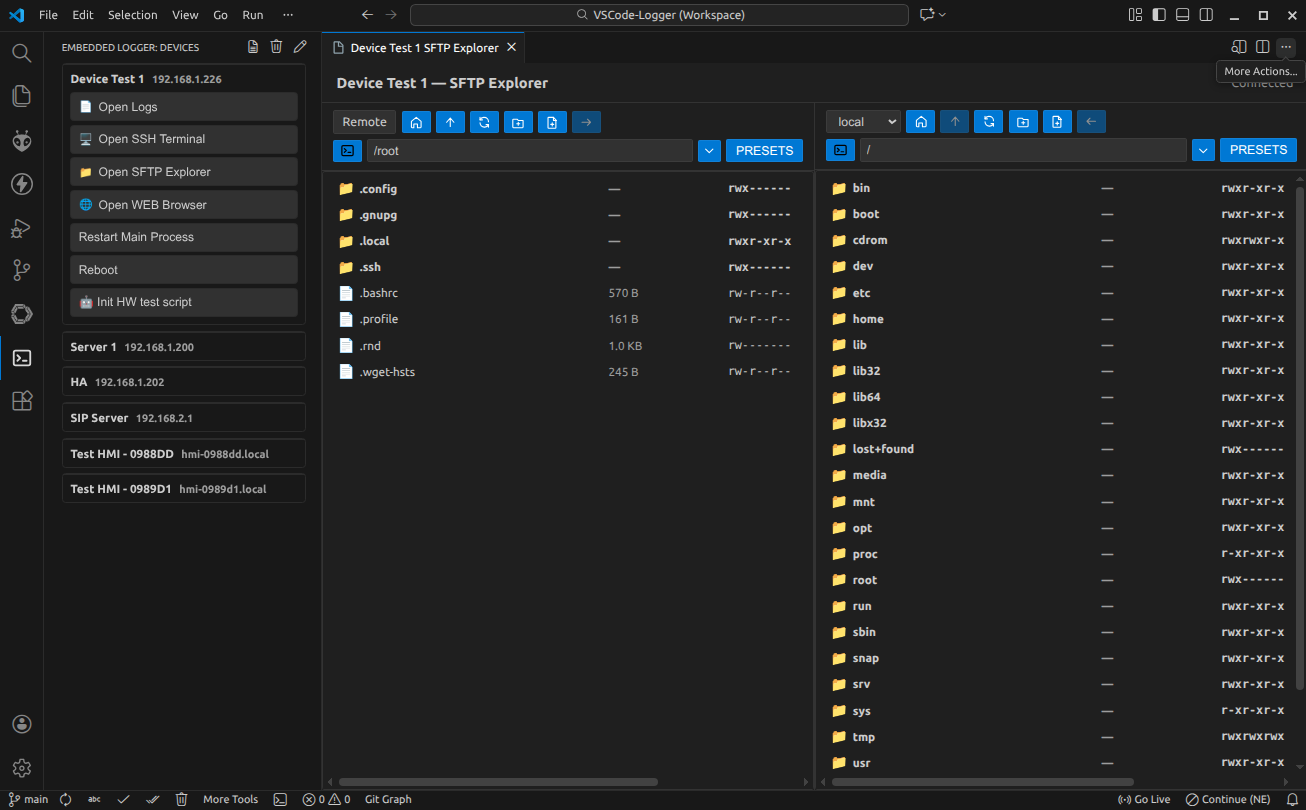Screen dimensions: 1306x810
Task: Open the Selection menu
Action: pyautogui.click(x=132, y=14)
